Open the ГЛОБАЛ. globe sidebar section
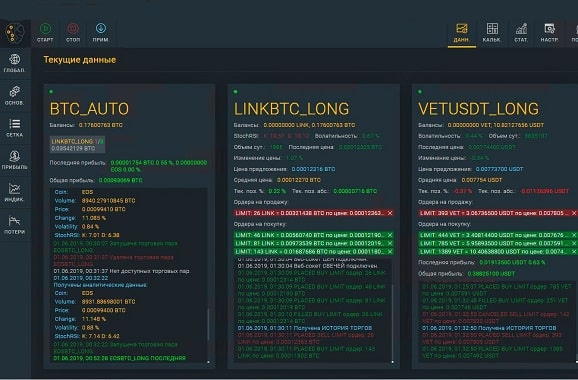Image resolution: width=578 pixels, height=380 pixels. tap(14, 63)
